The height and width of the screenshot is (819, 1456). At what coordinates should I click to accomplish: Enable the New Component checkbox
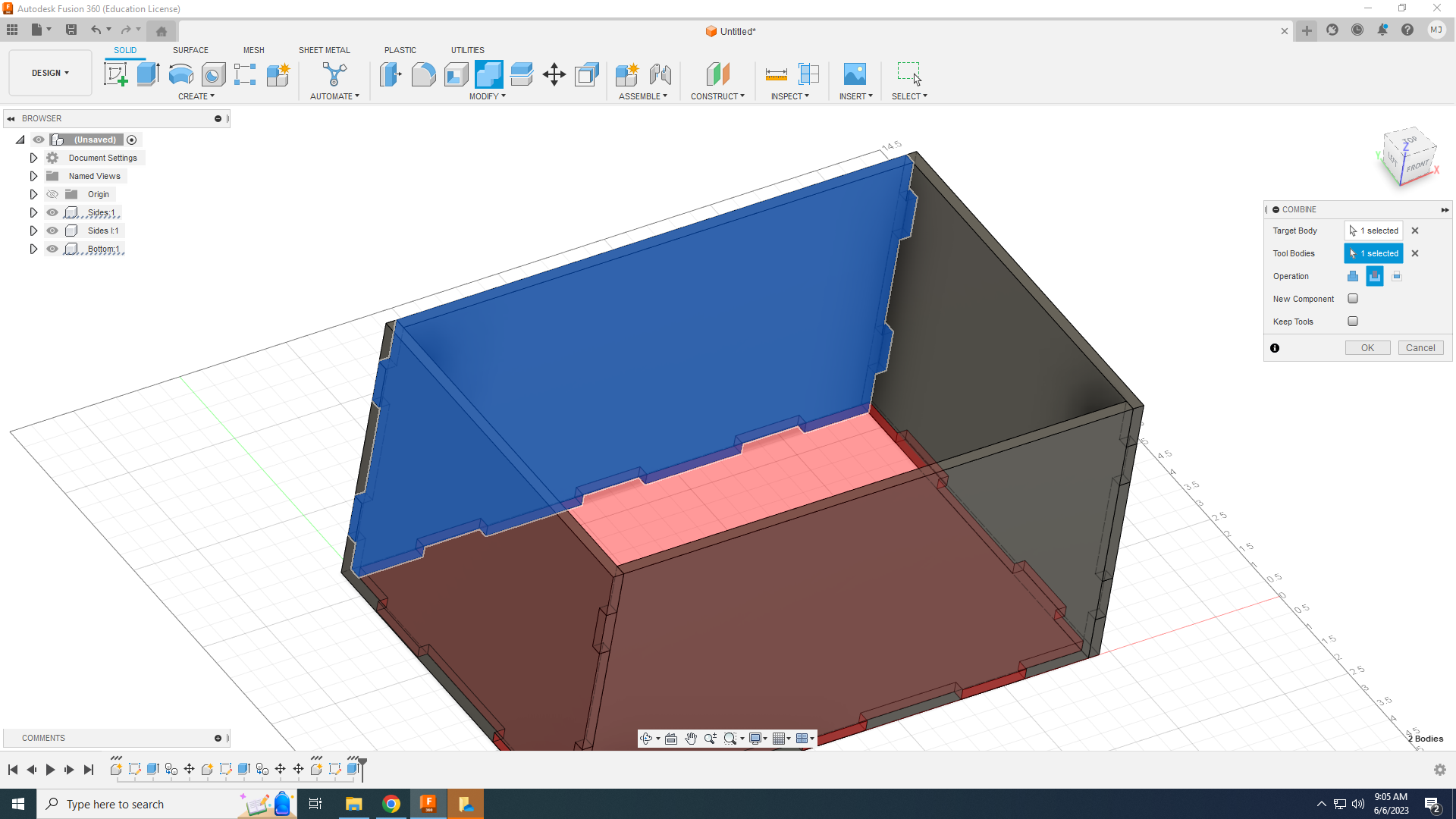1353,299
